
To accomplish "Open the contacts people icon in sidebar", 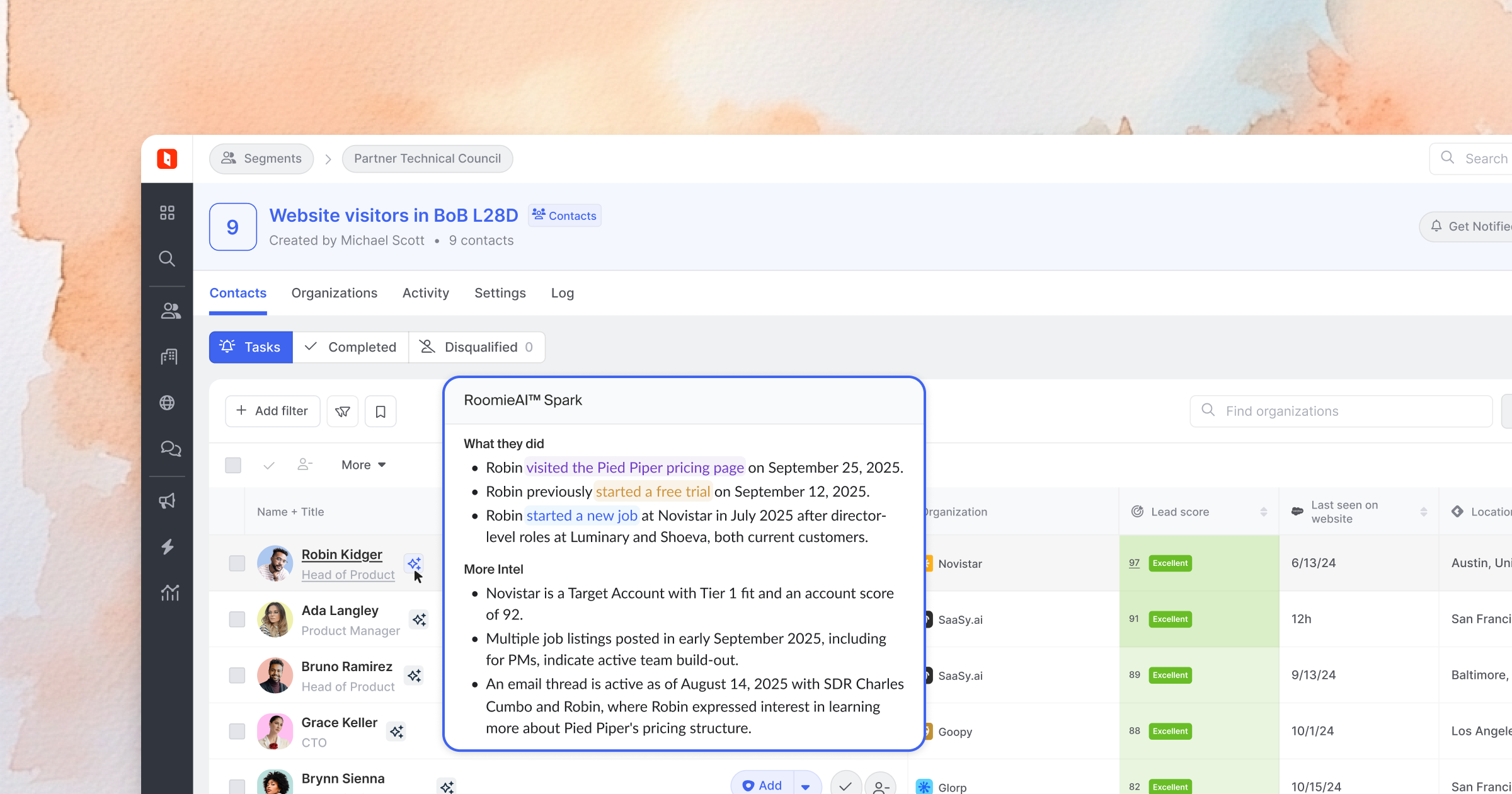I will click(x=170, y=311).
